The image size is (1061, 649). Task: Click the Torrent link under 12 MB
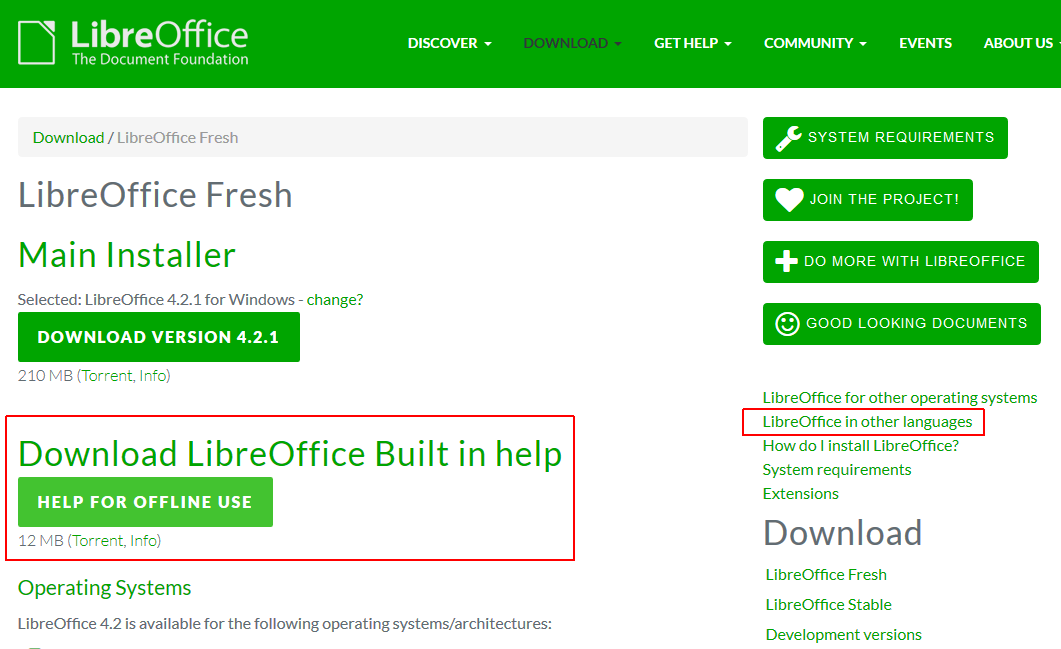(97, 541)
